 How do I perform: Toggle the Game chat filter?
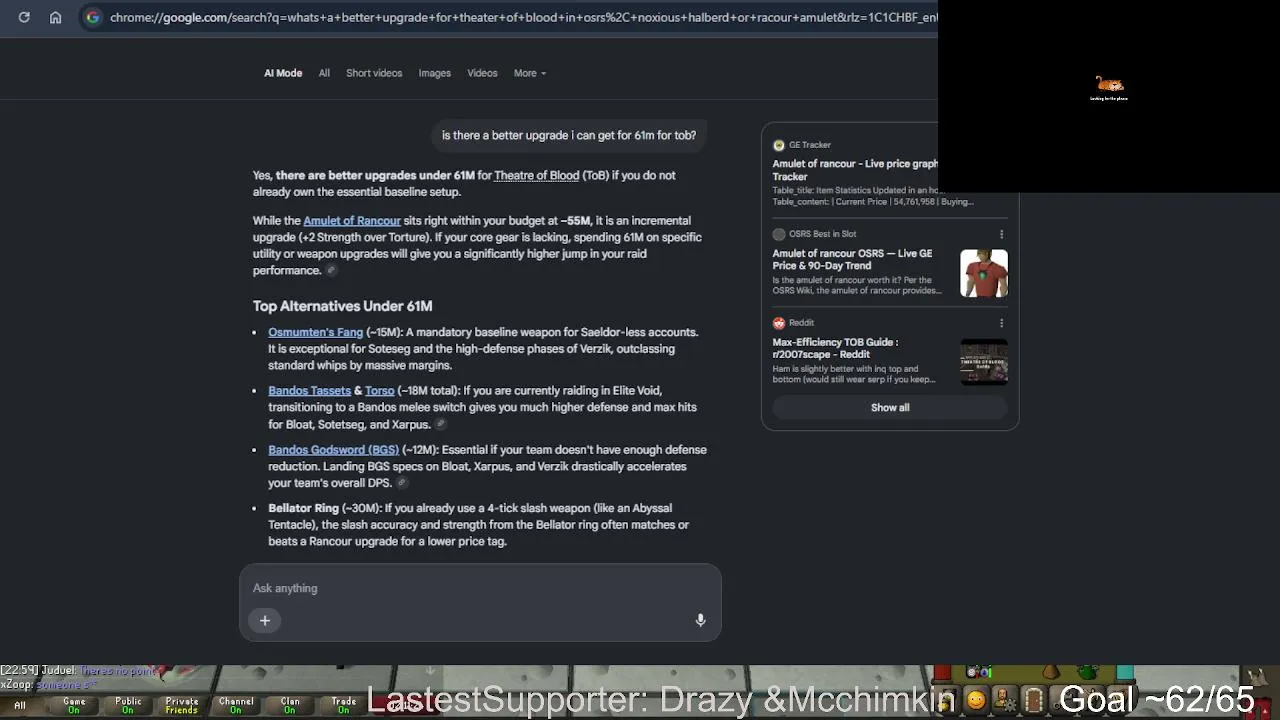(74, 705)
